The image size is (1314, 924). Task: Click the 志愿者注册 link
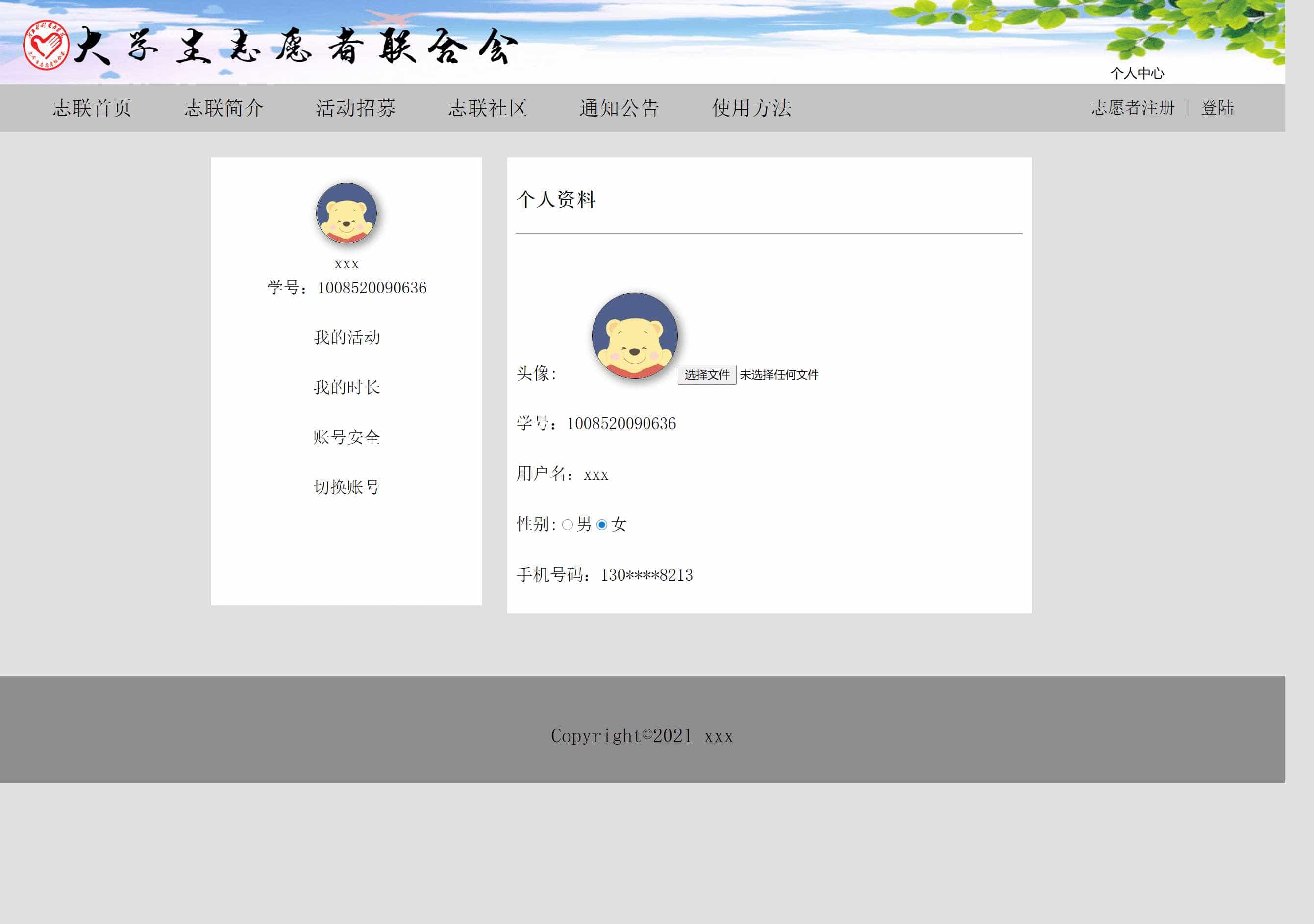[x=1133, y=108]
